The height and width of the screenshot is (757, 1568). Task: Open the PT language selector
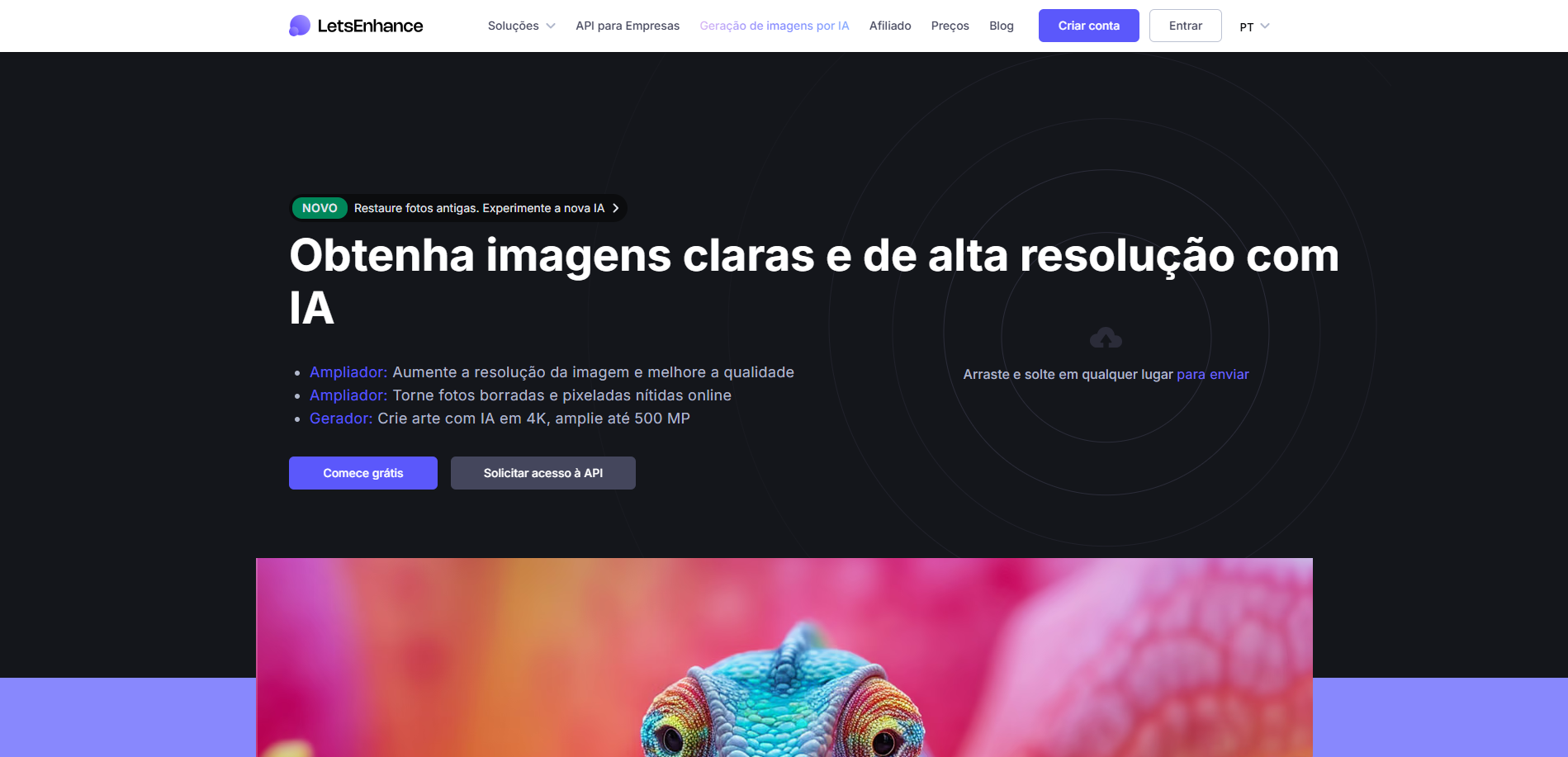click(x=1254, y=26)
